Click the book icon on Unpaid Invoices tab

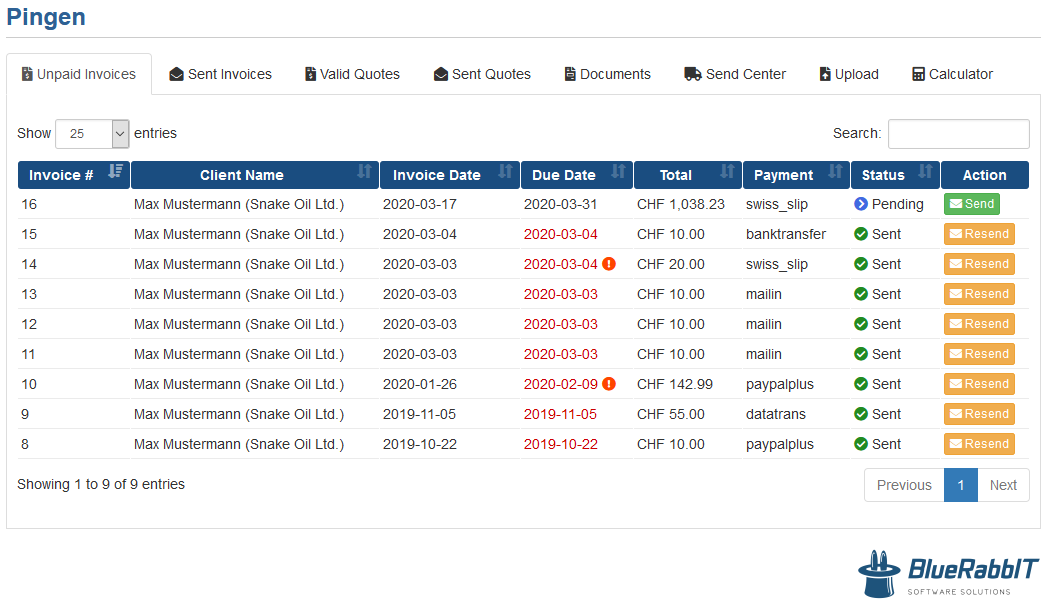coord(29,73)
